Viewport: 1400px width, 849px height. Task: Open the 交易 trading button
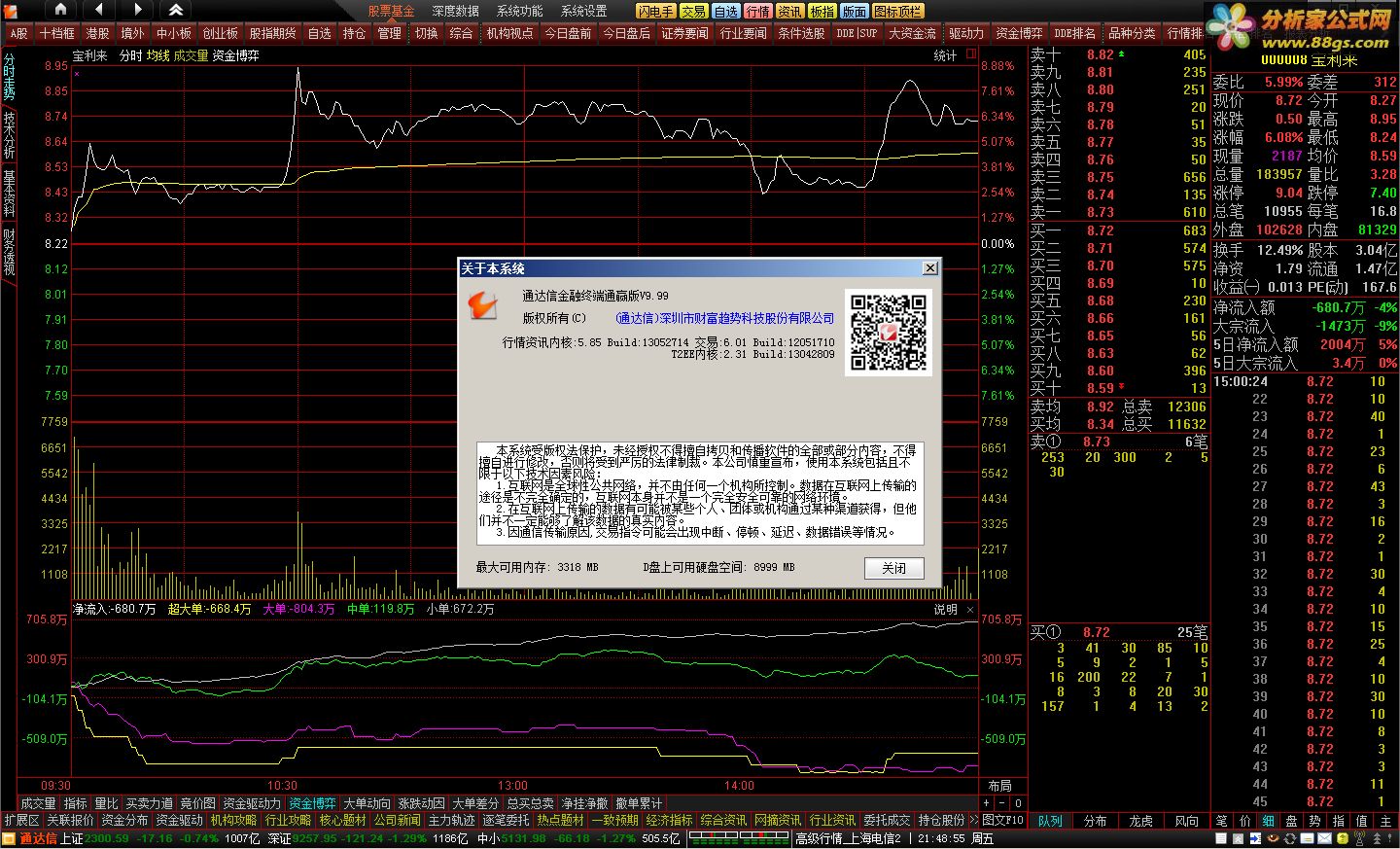tap(693, 11)
